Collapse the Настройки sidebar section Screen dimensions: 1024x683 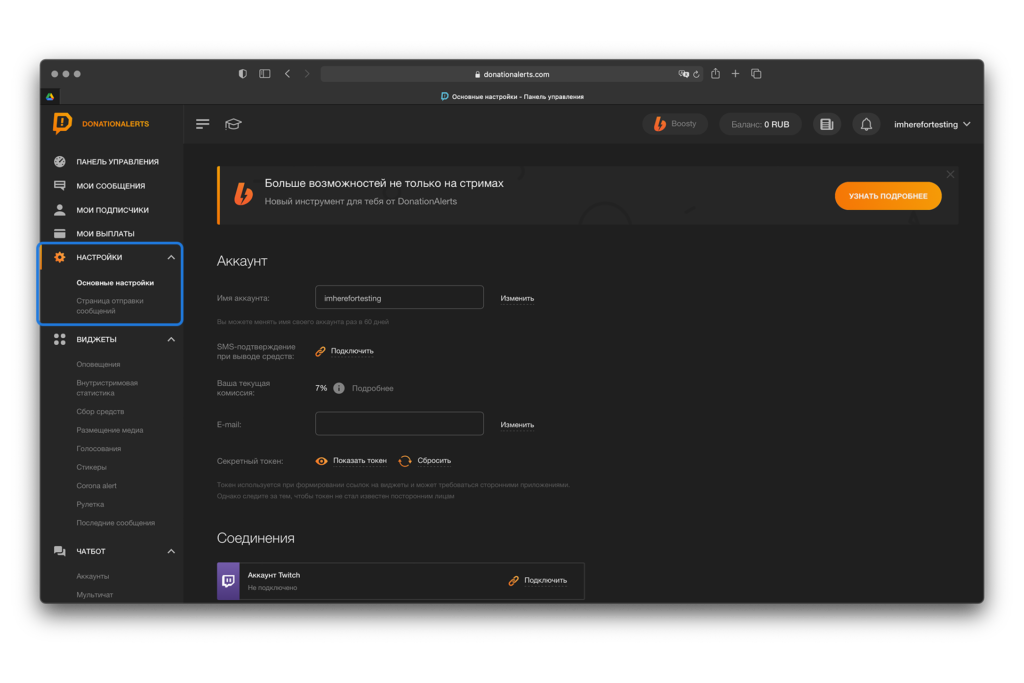(x=171, y=257)
